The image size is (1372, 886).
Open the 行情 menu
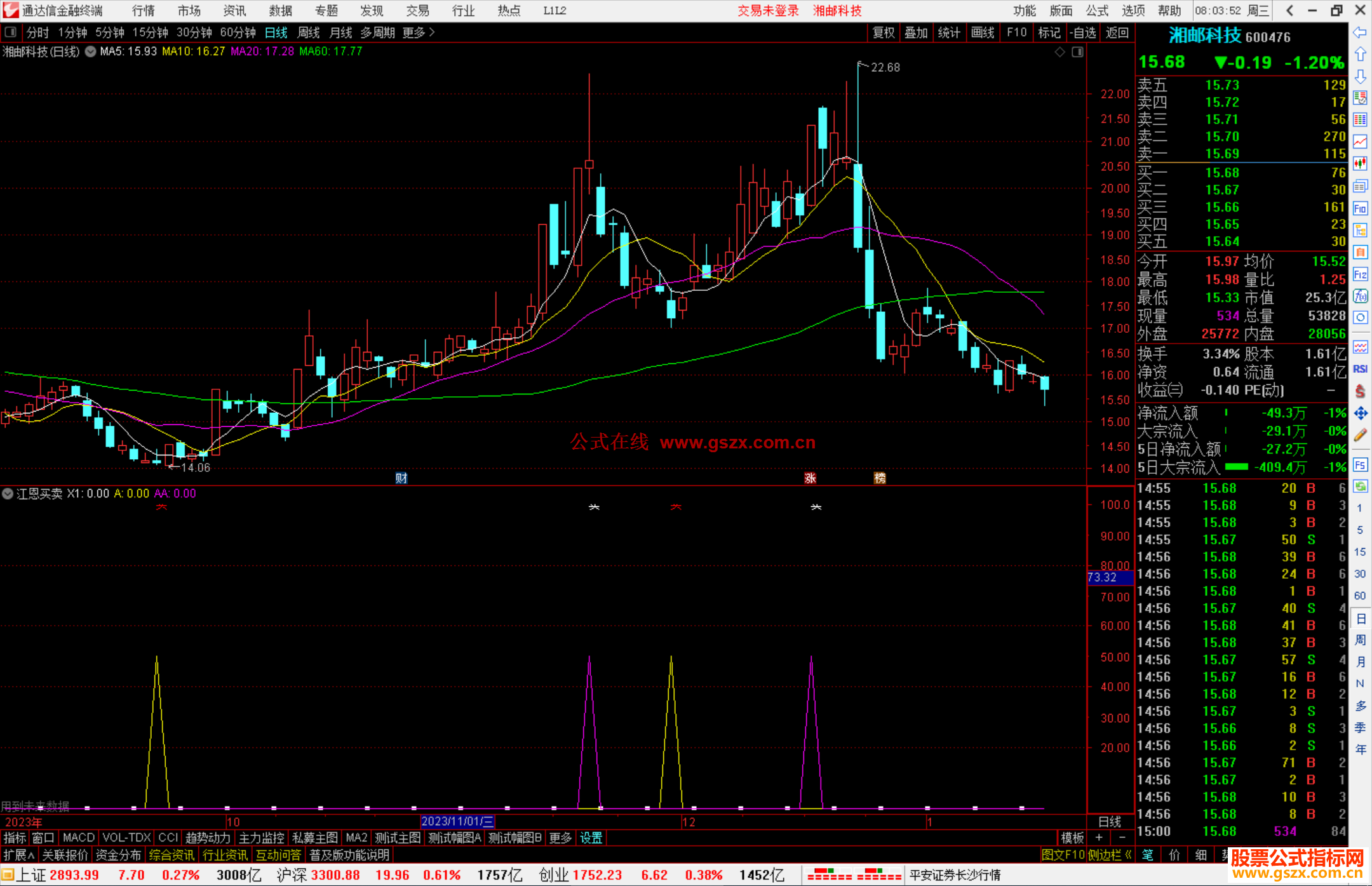tap(144, 11)
